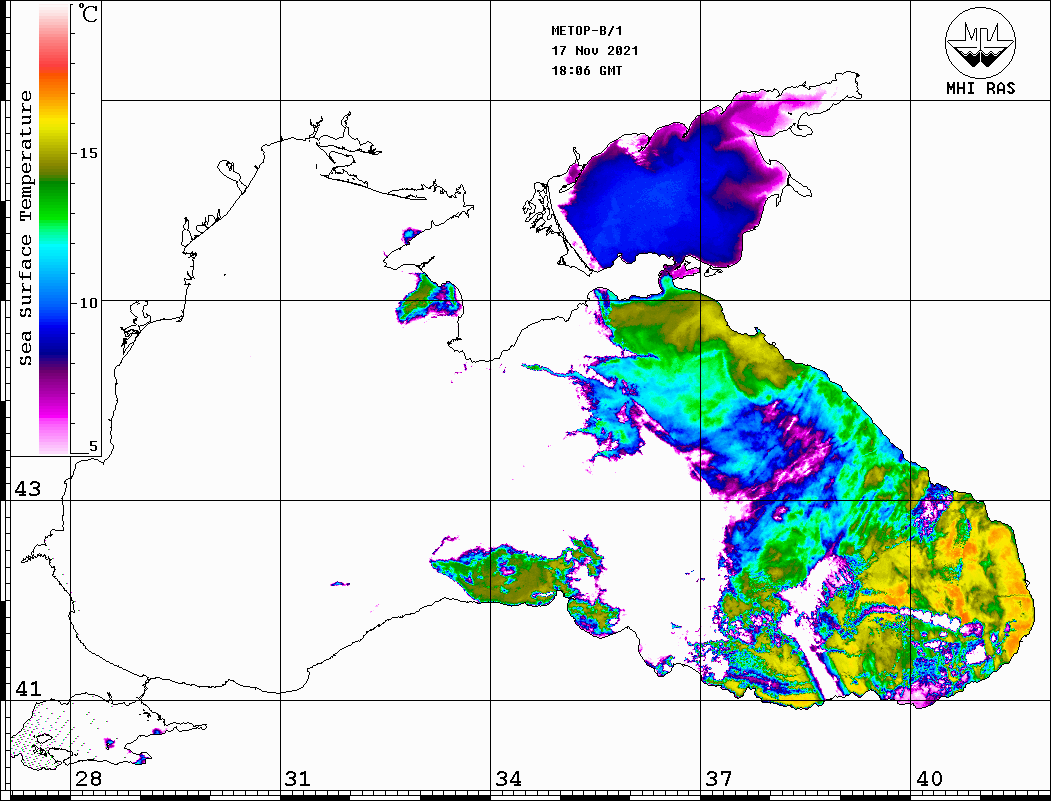Click longitude label '34'

click(x=508, y=779)
